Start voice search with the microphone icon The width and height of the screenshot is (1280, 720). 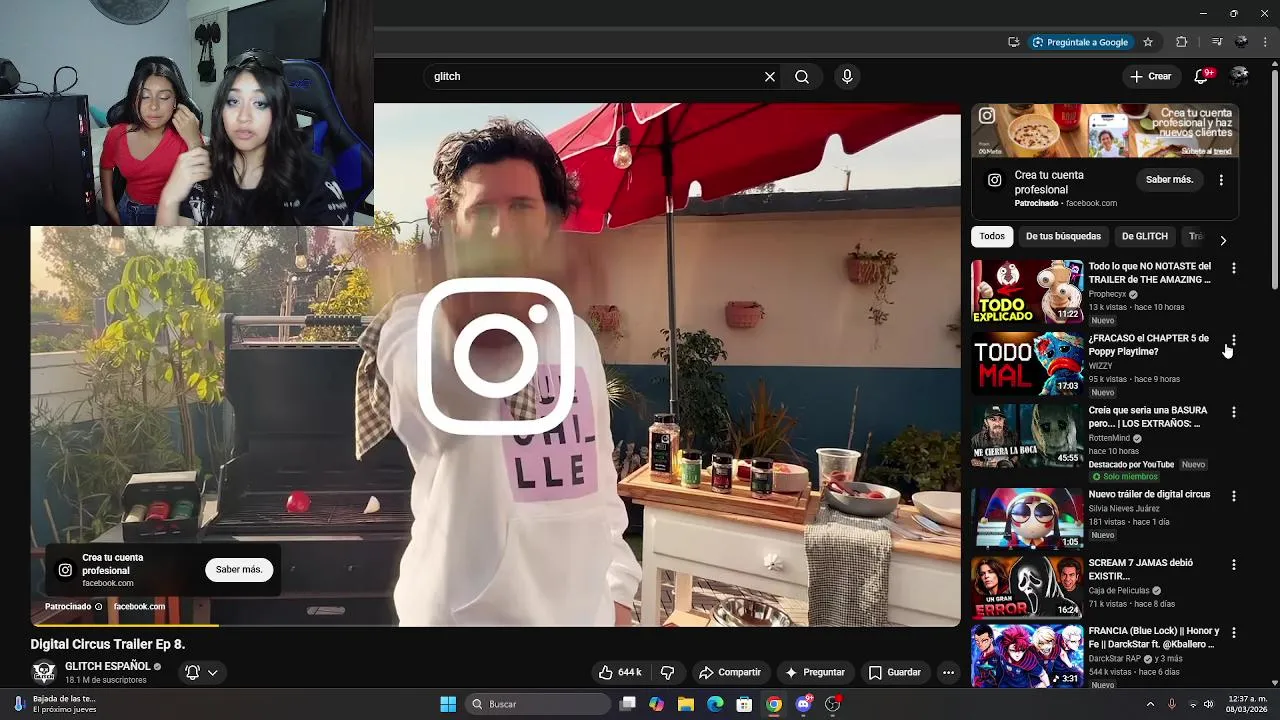point(847,77)
